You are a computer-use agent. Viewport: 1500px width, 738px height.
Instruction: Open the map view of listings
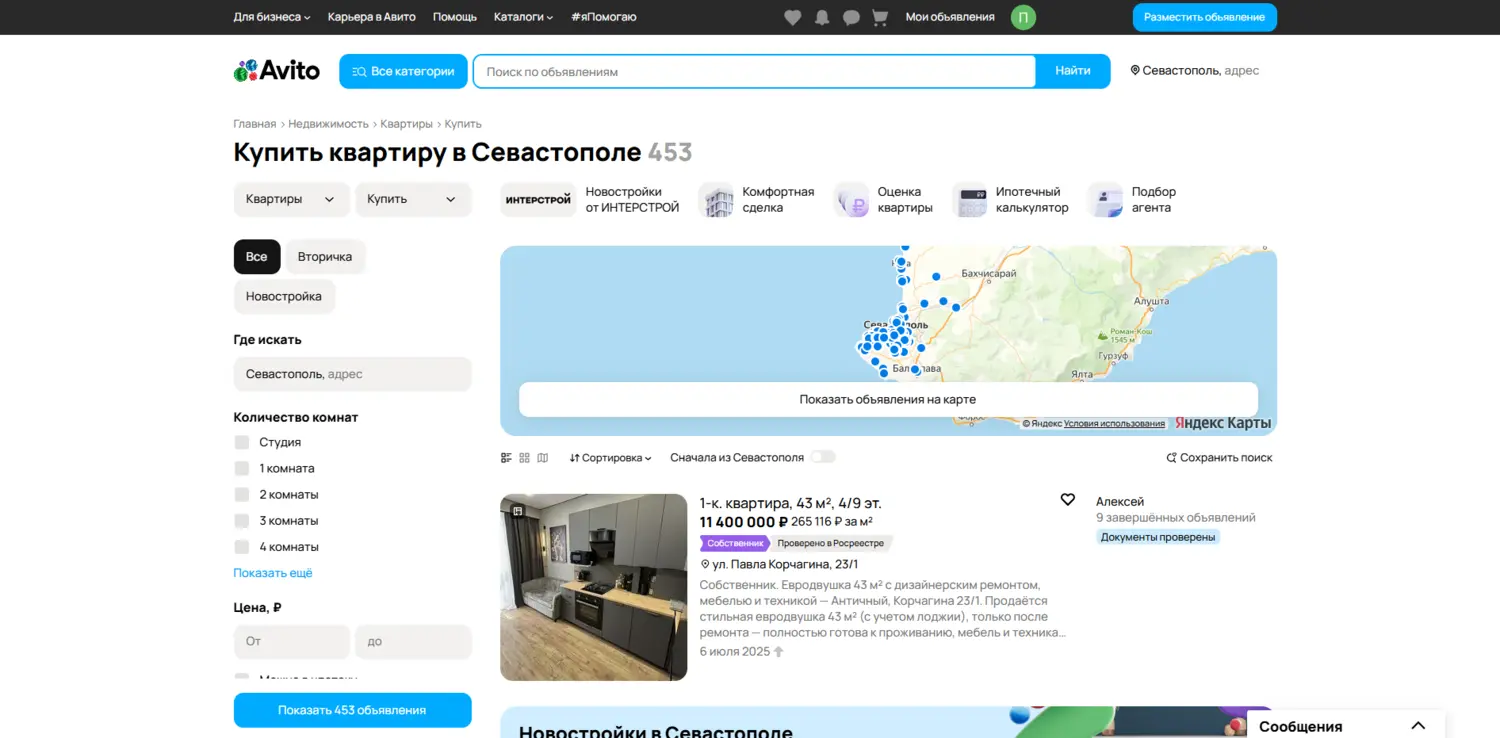tap(888, 399)
